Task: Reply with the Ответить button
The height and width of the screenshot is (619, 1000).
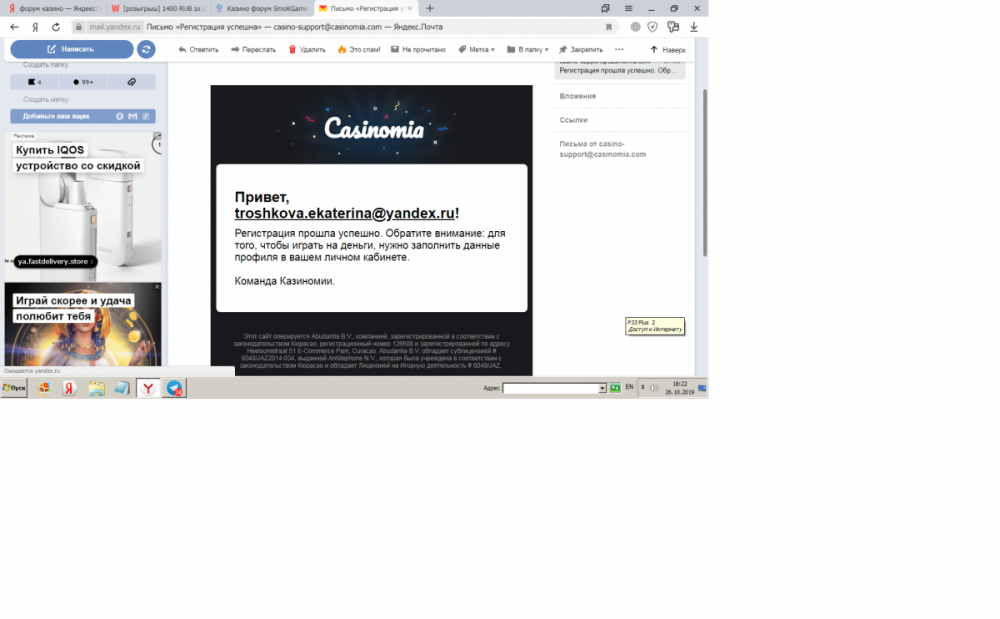Action: pyautogui.click(x=198, y=49)
